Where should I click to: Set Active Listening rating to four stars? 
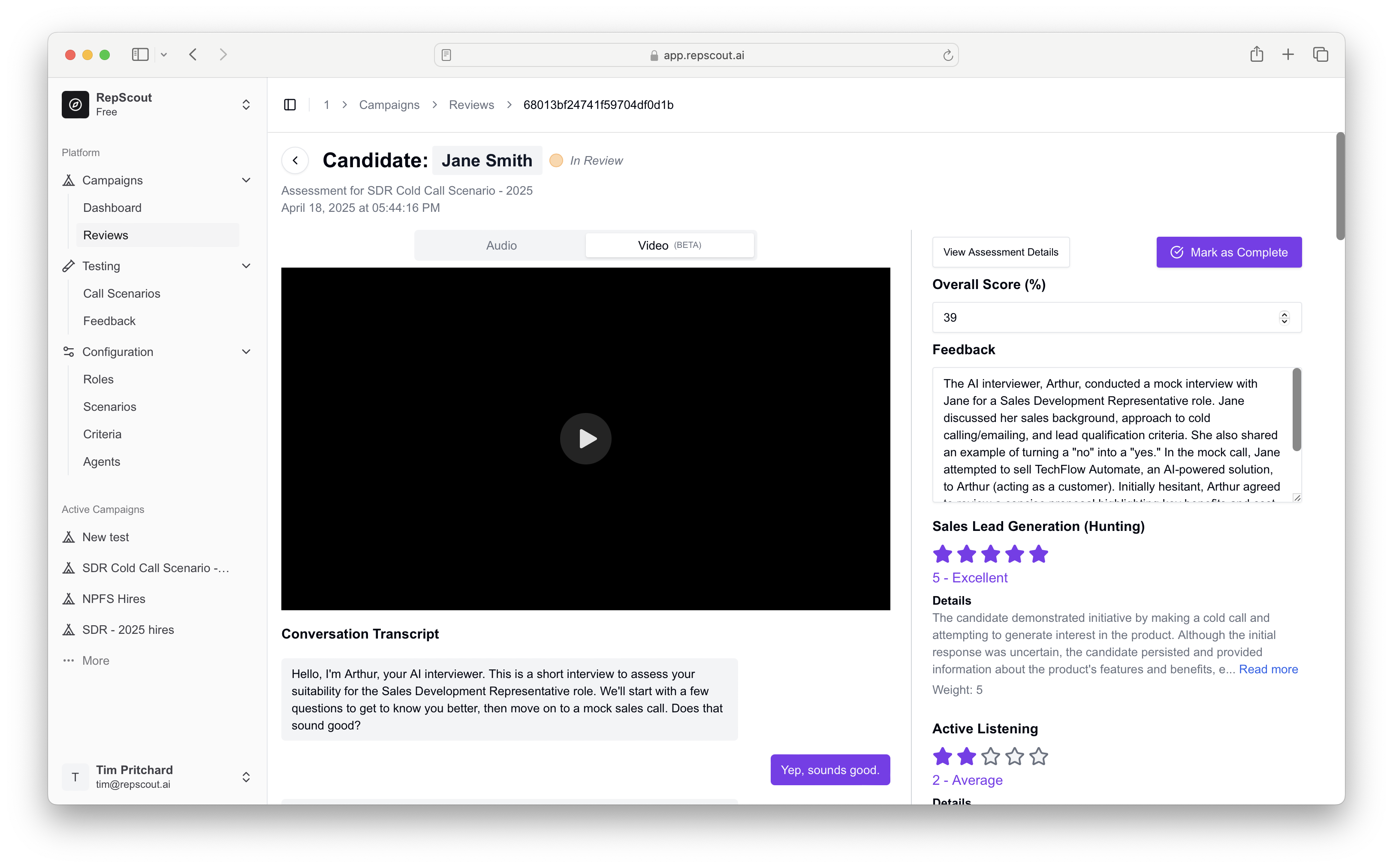(x=1014, y=756)
